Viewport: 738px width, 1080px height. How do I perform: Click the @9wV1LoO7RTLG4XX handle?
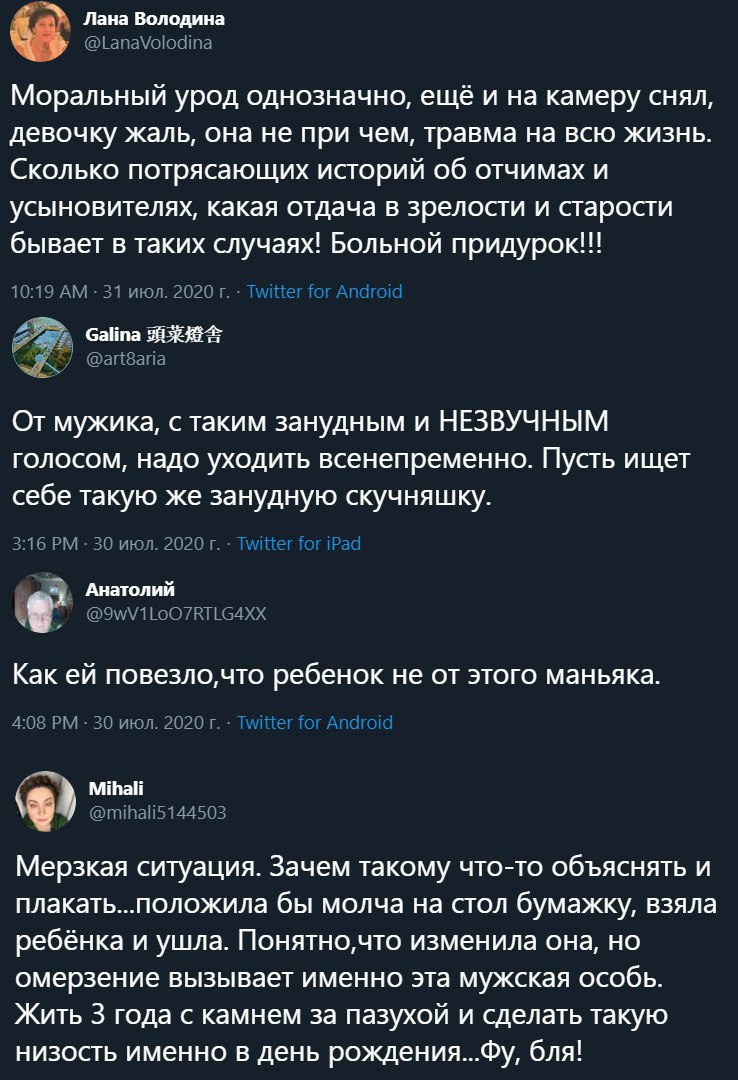coord(176,614)
